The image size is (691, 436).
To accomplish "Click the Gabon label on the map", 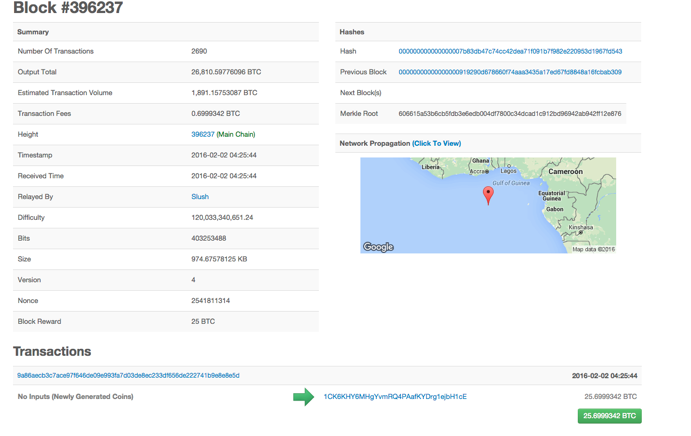I will coord(555,209).
